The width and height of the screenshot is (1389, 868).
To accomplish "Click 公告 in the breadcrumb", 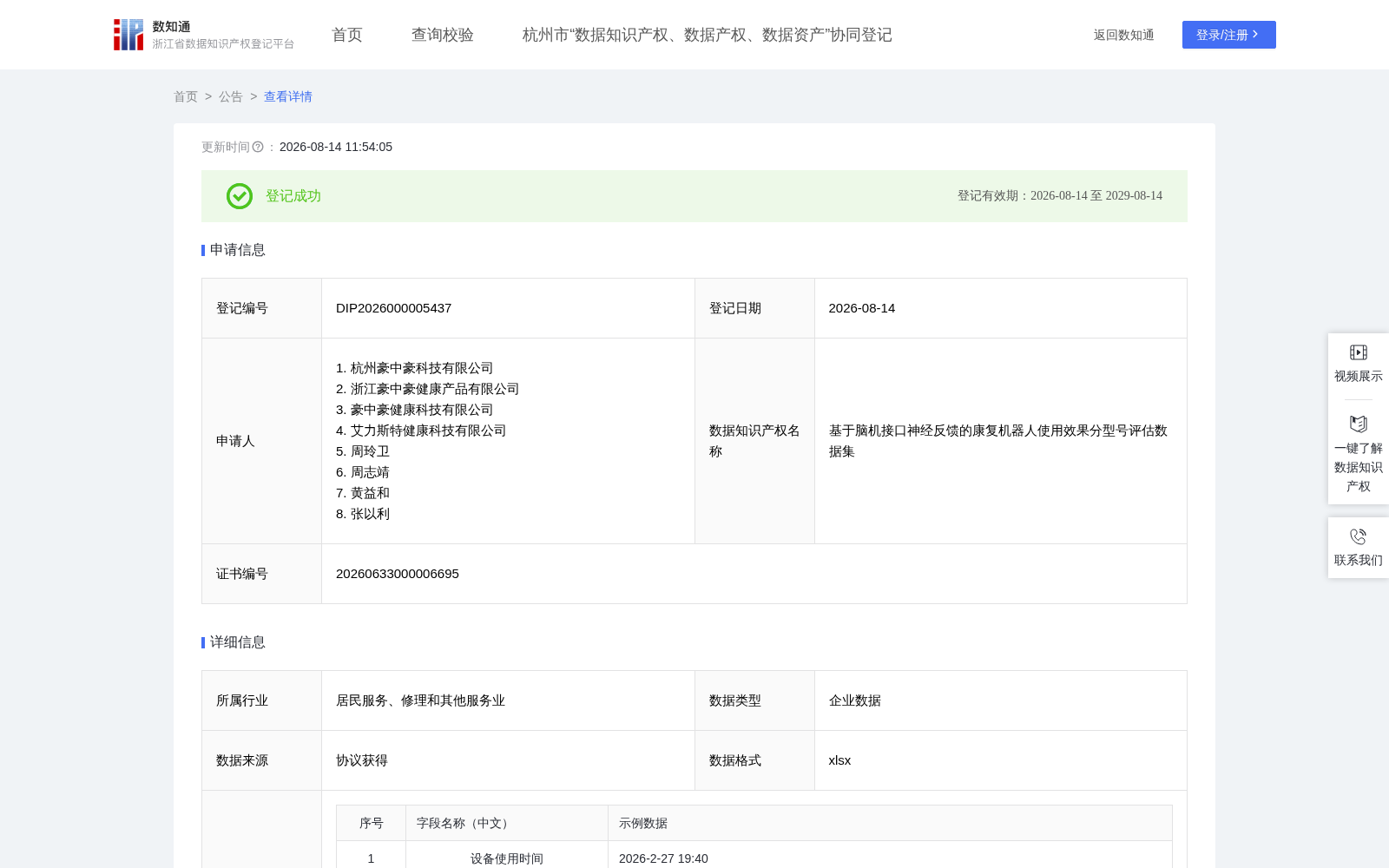I will 231,96.
